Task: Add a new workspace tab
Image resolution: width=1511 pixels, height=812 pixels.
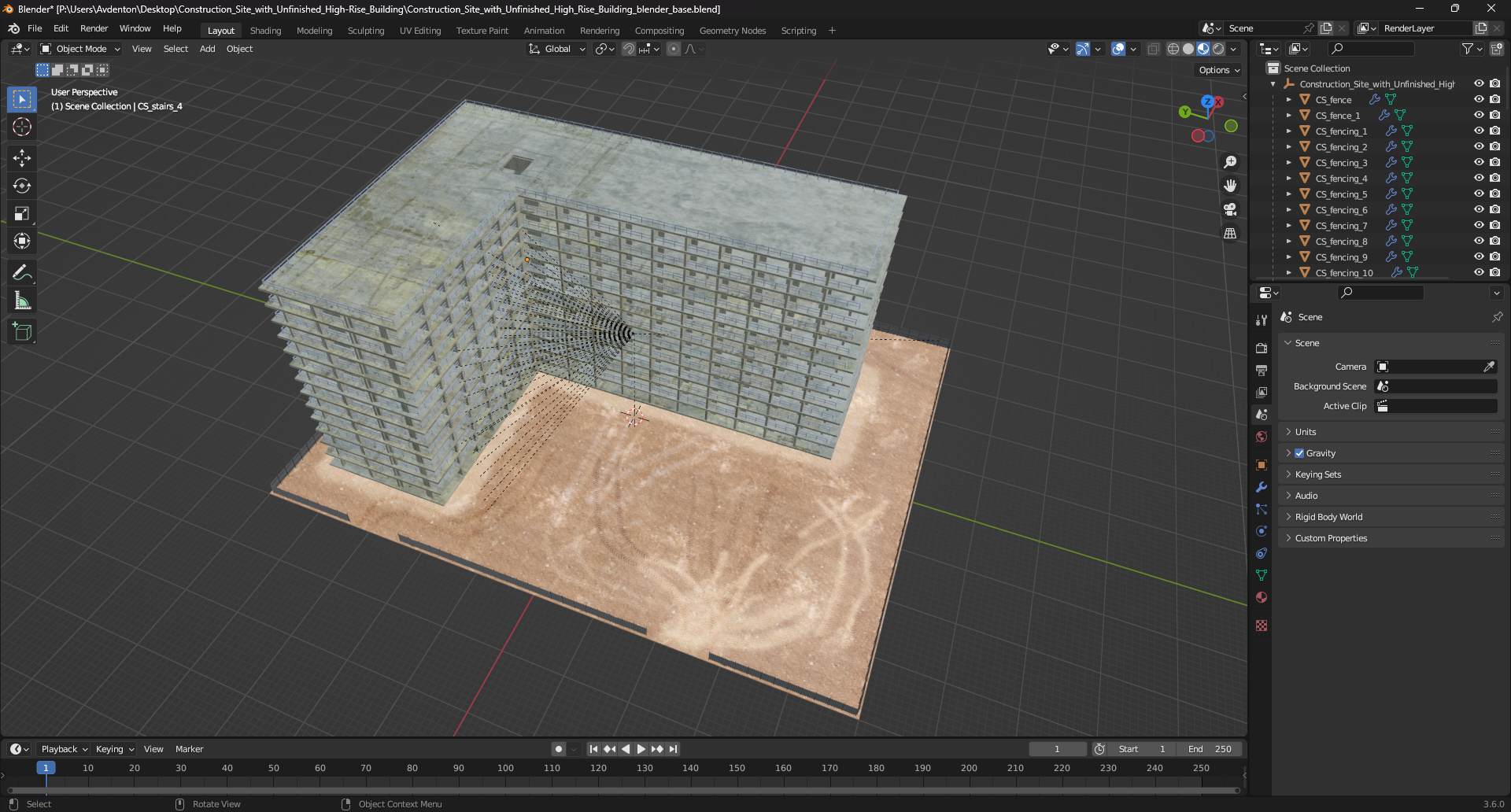Action: pyautogui.click(x=832, y=31)
